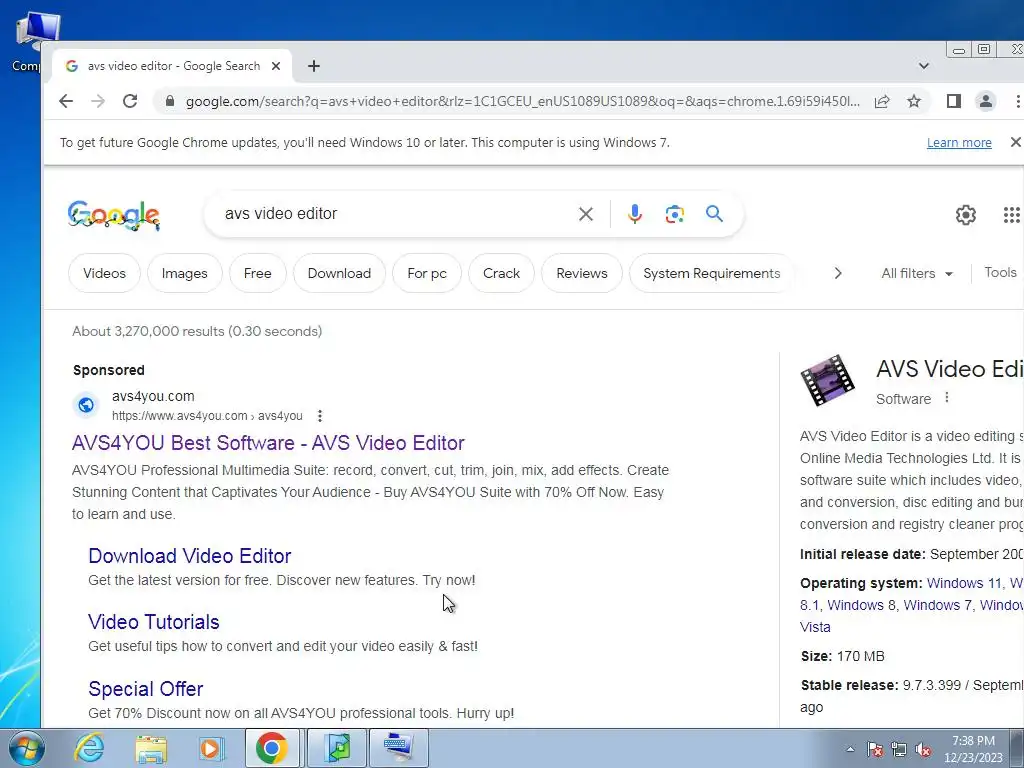Open the Chrome profile avatar icon
The image size is (1024, 768).
point(985,101)
